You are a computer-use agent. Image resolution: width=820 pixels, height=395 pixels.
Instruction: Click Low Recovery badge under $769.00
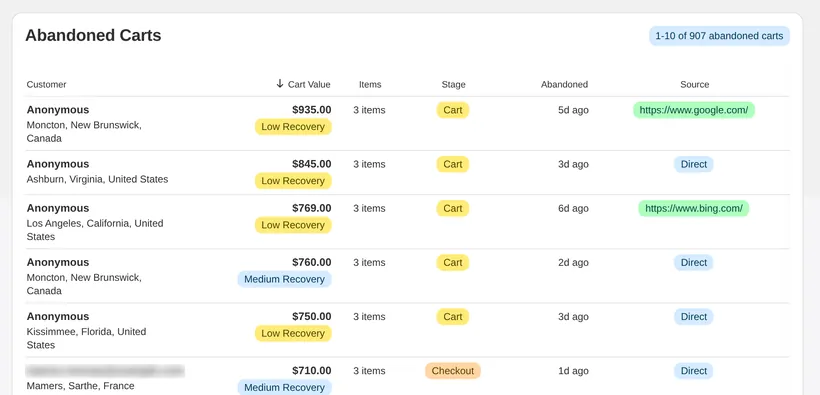pos(293,225)
